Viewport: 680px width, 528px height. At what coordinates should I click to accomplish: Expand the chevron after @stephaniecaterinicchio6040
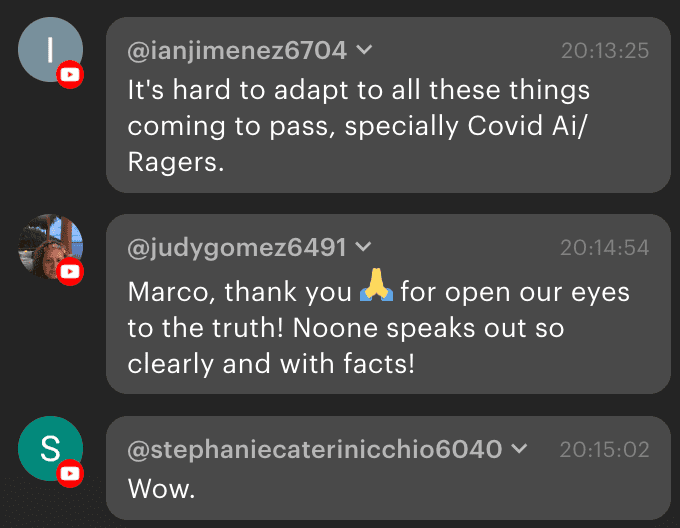pyautogui.click(x=518, y=449)
